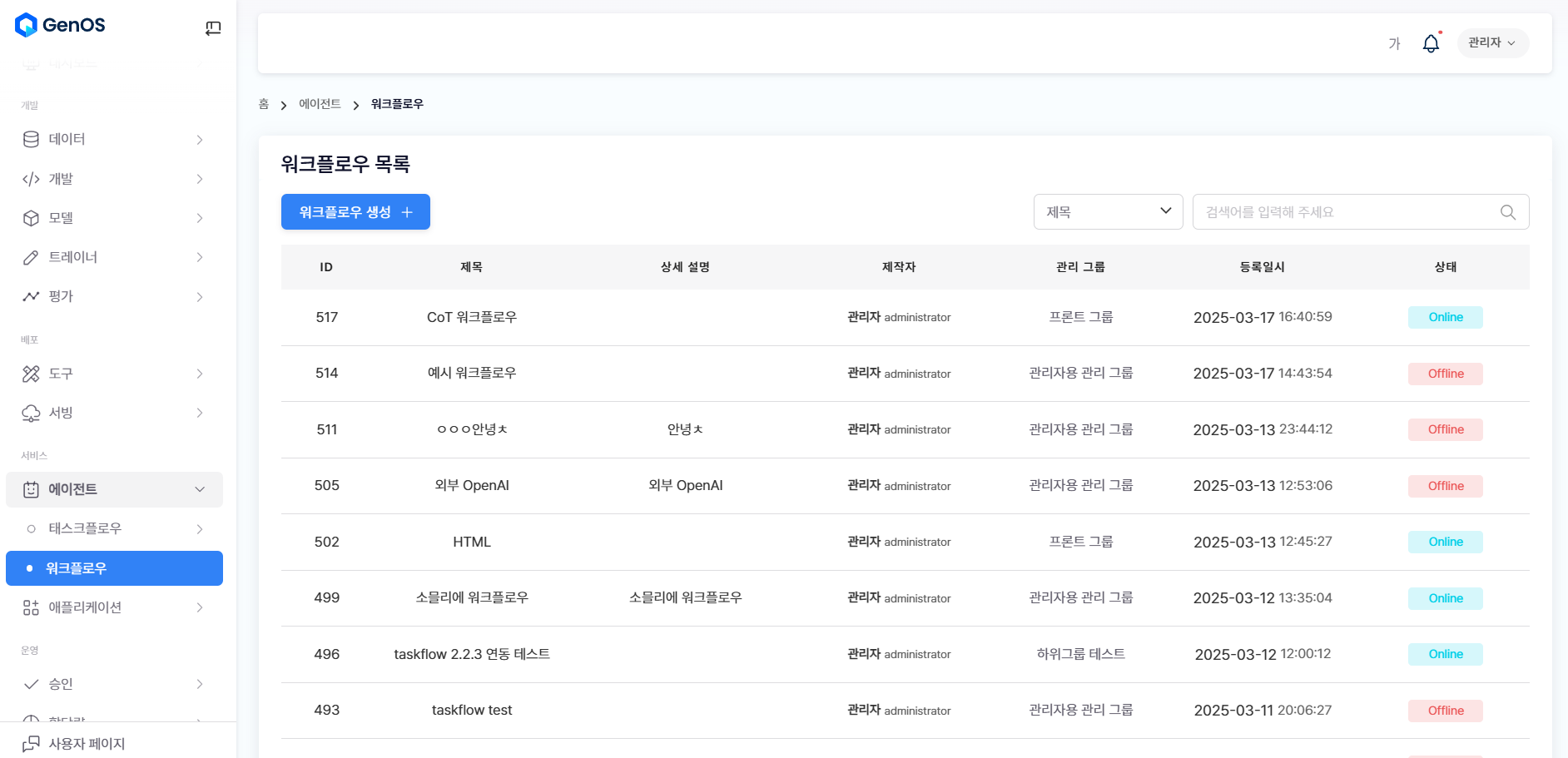
Task: Click the 트레이너 pencil icon
Action: [x=31, y=257]
